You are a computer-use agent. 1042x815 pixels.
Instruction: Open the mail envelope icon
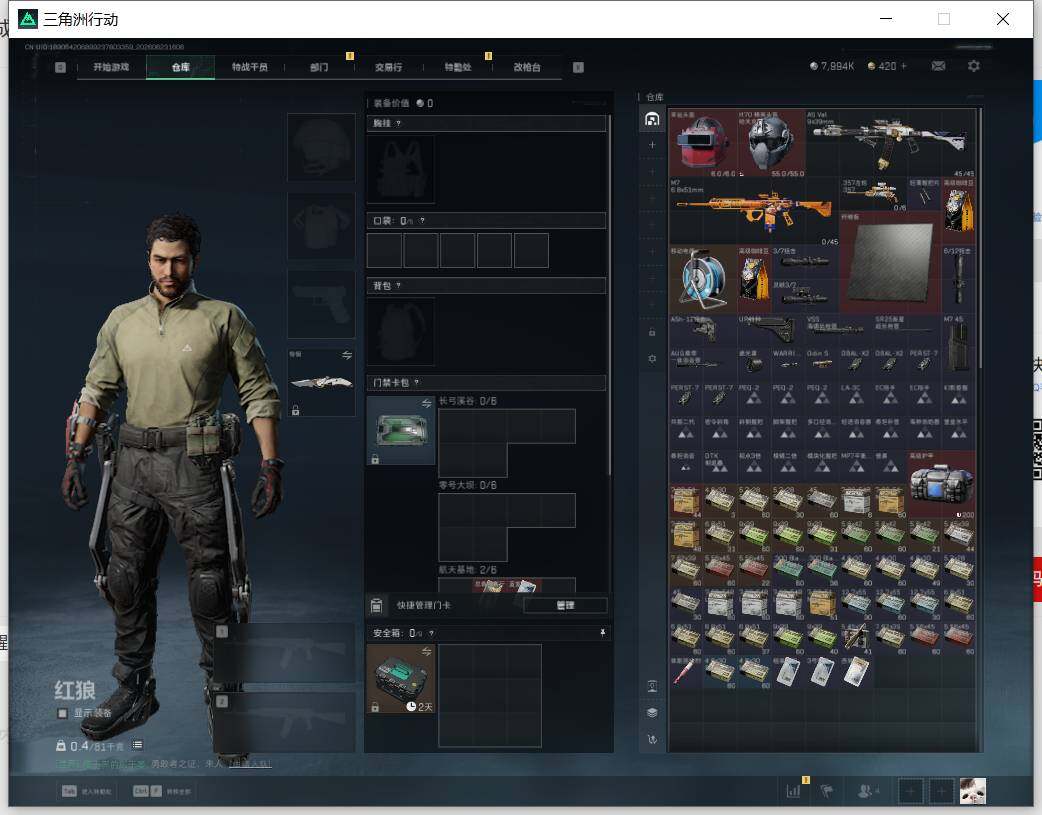pyautogui.click(x=938, y=66)
